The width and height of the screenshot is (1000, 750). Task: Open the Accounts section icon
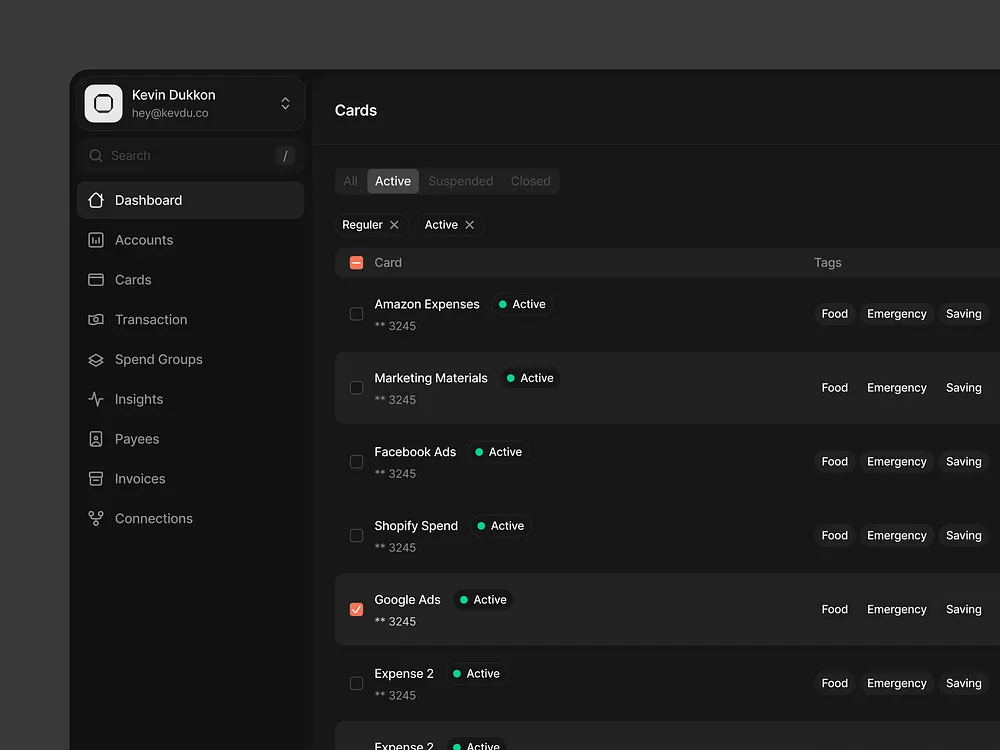click(x=95, y=240)
